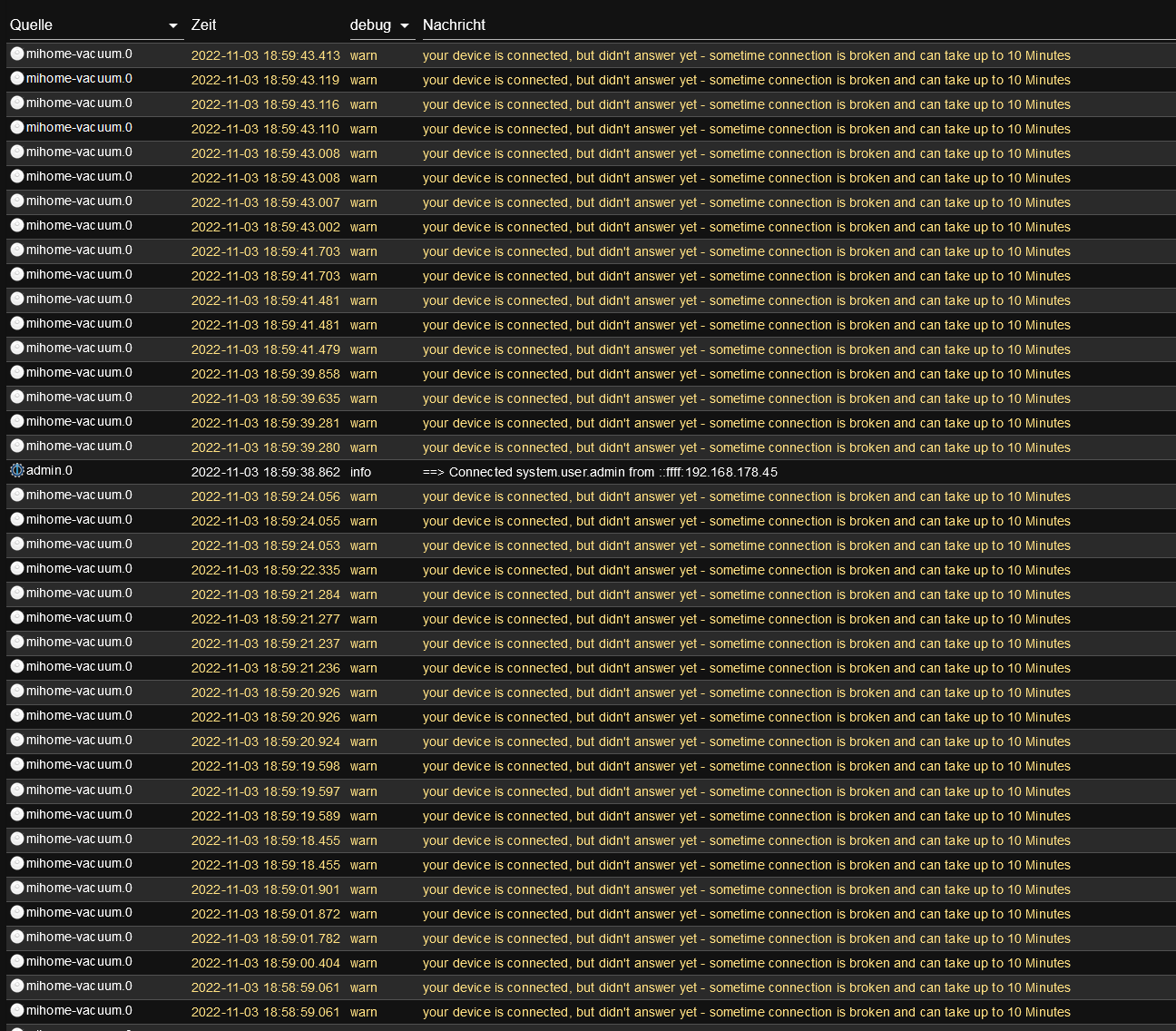Click mihome-vacuum icon in the 18:59:41.479 row
Viewport: 1176px width, 1031px height.
(x=17, y=349)
